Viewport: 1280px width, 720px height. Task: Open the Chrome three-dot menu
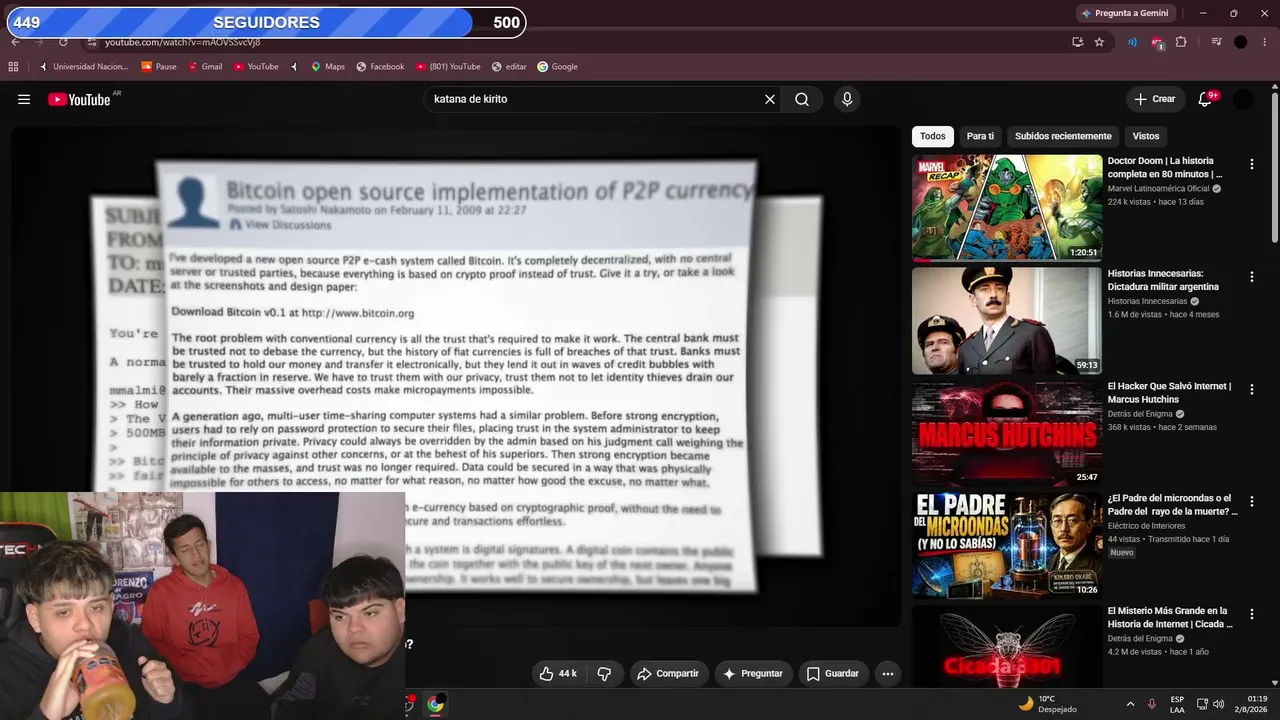pos(1265,42)
